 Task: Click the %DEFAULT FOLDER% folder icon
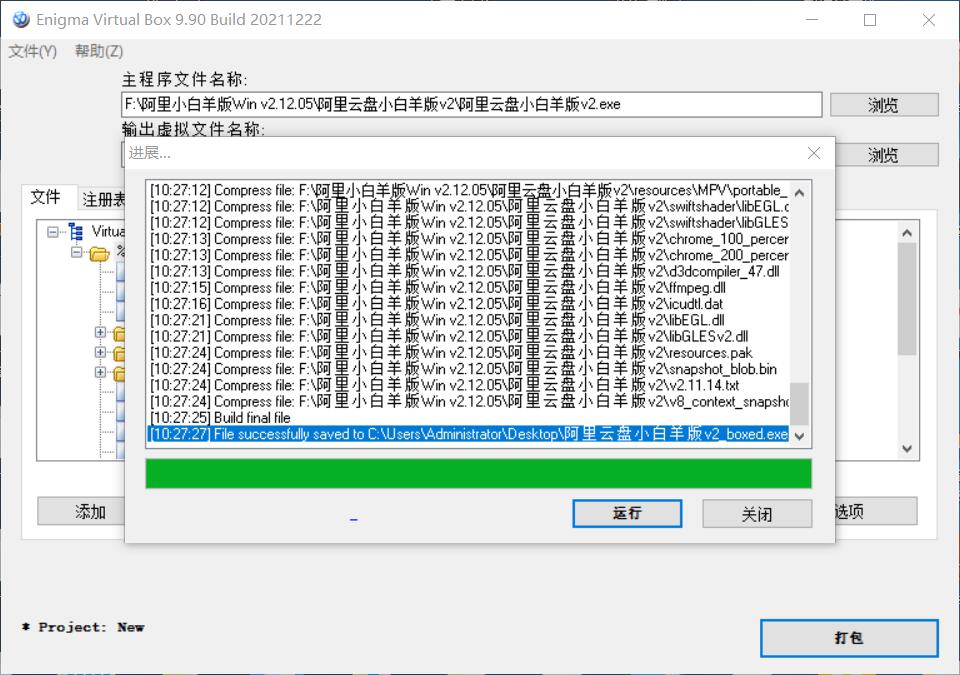(98, 254)
